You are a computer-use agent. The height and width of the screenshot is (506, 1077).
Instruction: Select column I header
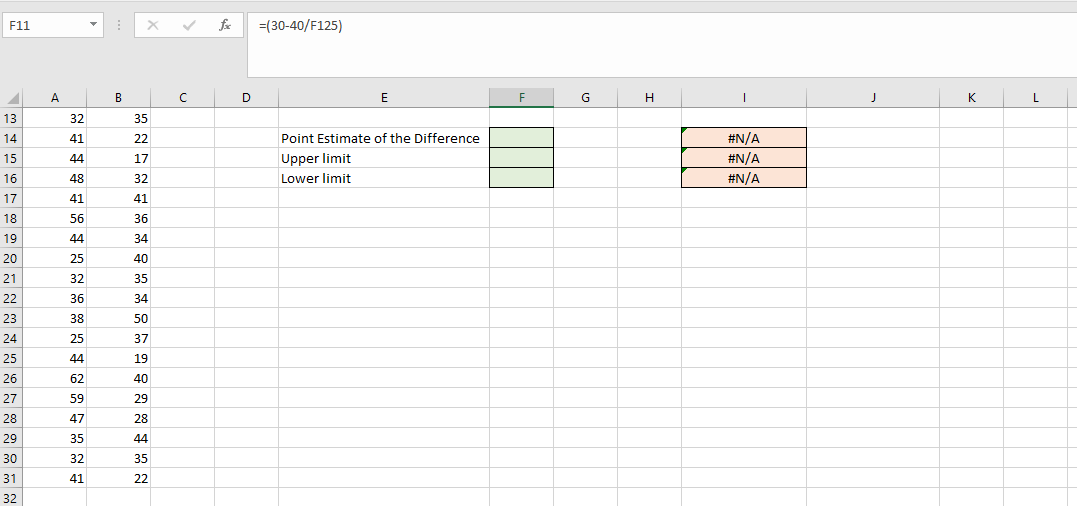click(744, 98)
